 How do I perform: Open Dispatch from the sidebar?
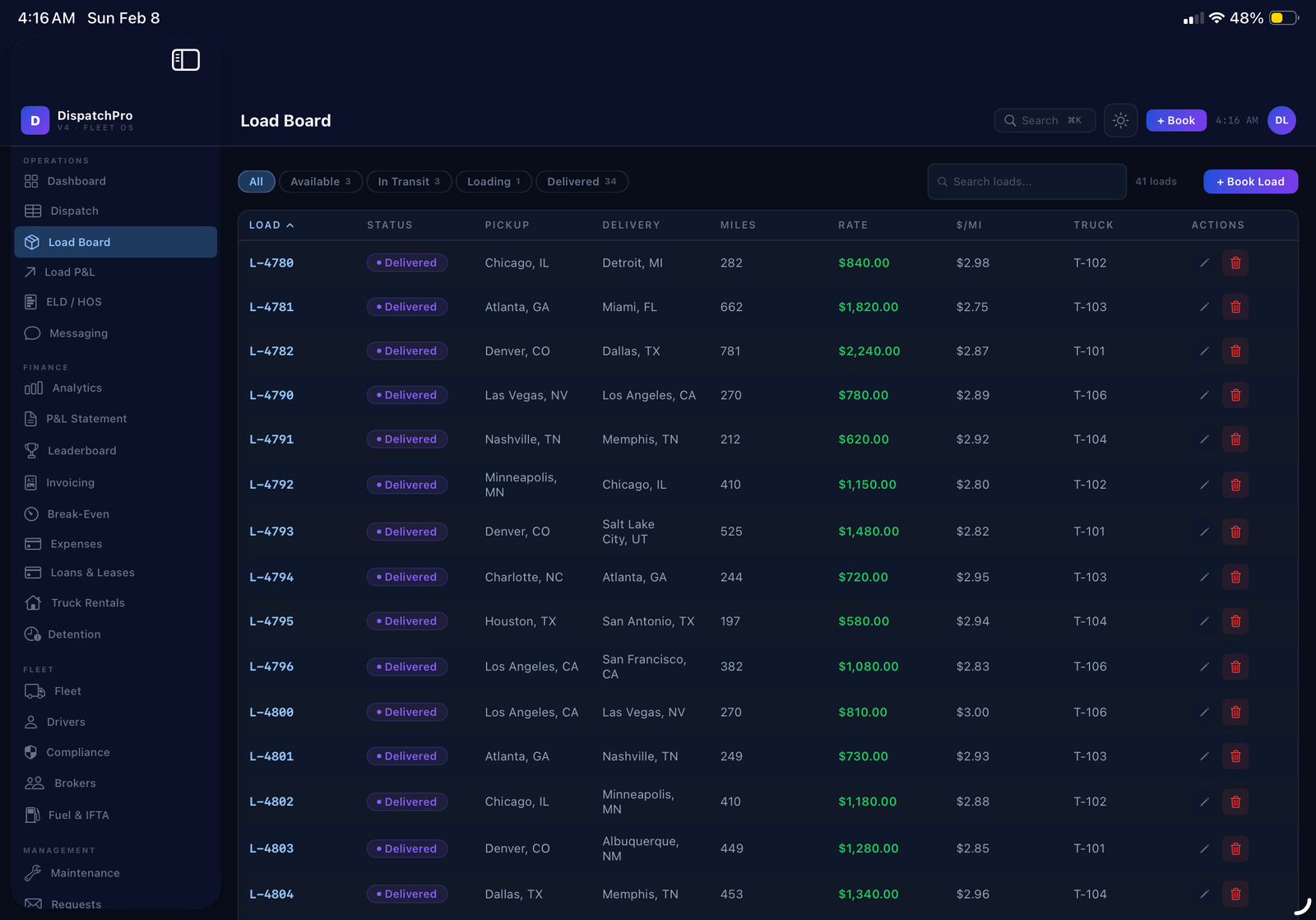point(74,211)
